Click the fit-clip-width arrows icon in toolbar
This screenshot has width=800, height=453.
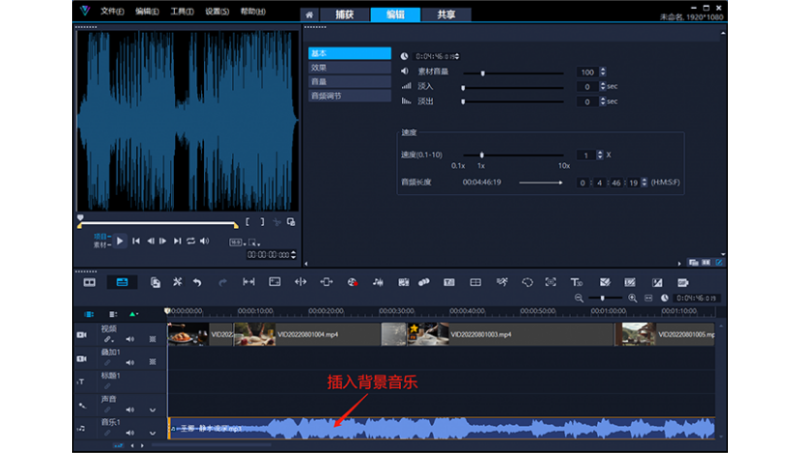pyautogui.click(x=248, y=282)
